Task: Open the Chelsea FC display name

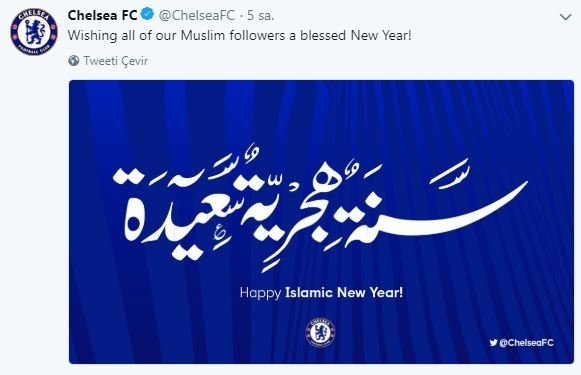Action: 102,15
